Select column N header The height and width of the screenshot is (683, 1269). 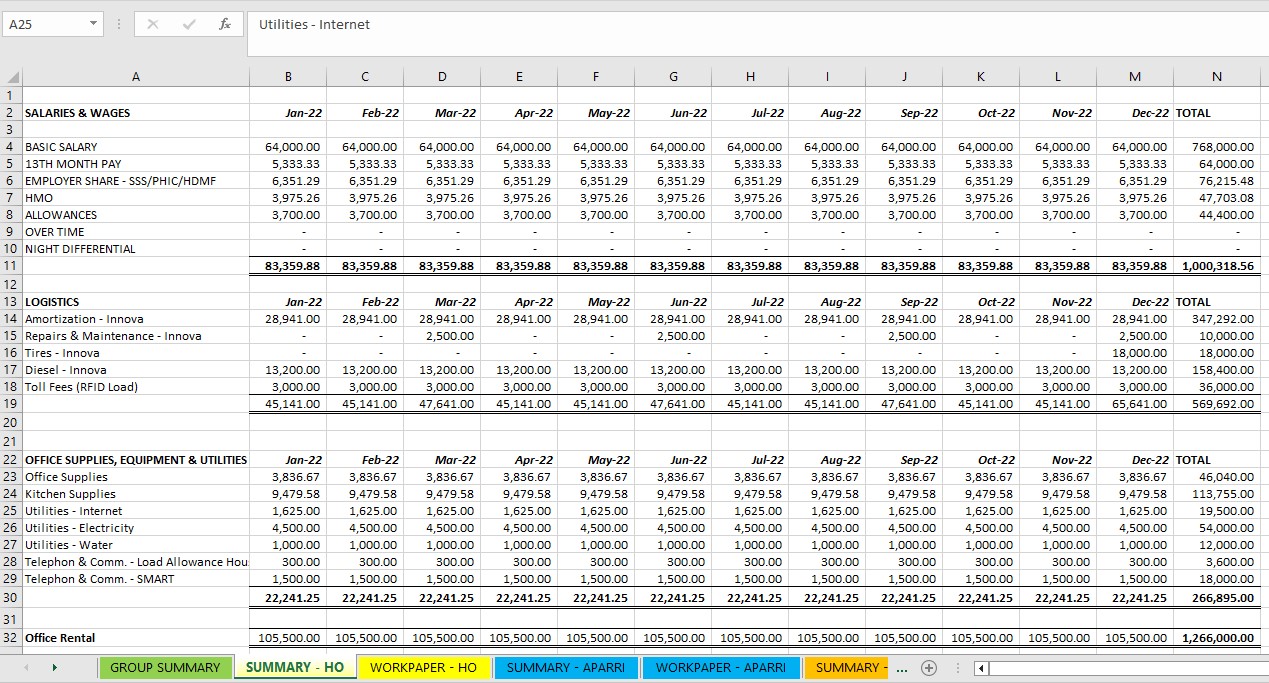click(1216, 77)
